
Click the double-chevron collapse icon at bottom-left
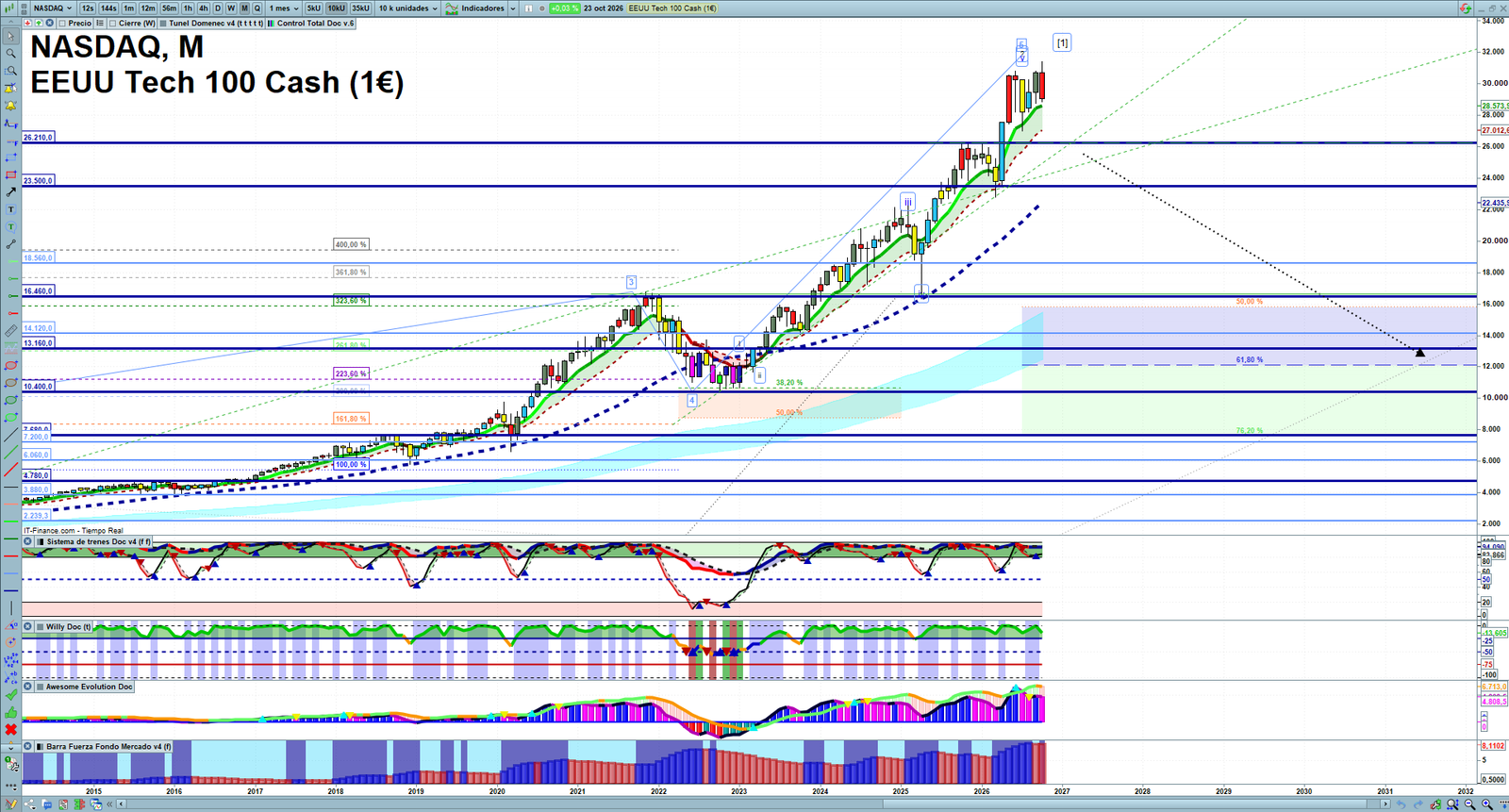click(109, 804)
